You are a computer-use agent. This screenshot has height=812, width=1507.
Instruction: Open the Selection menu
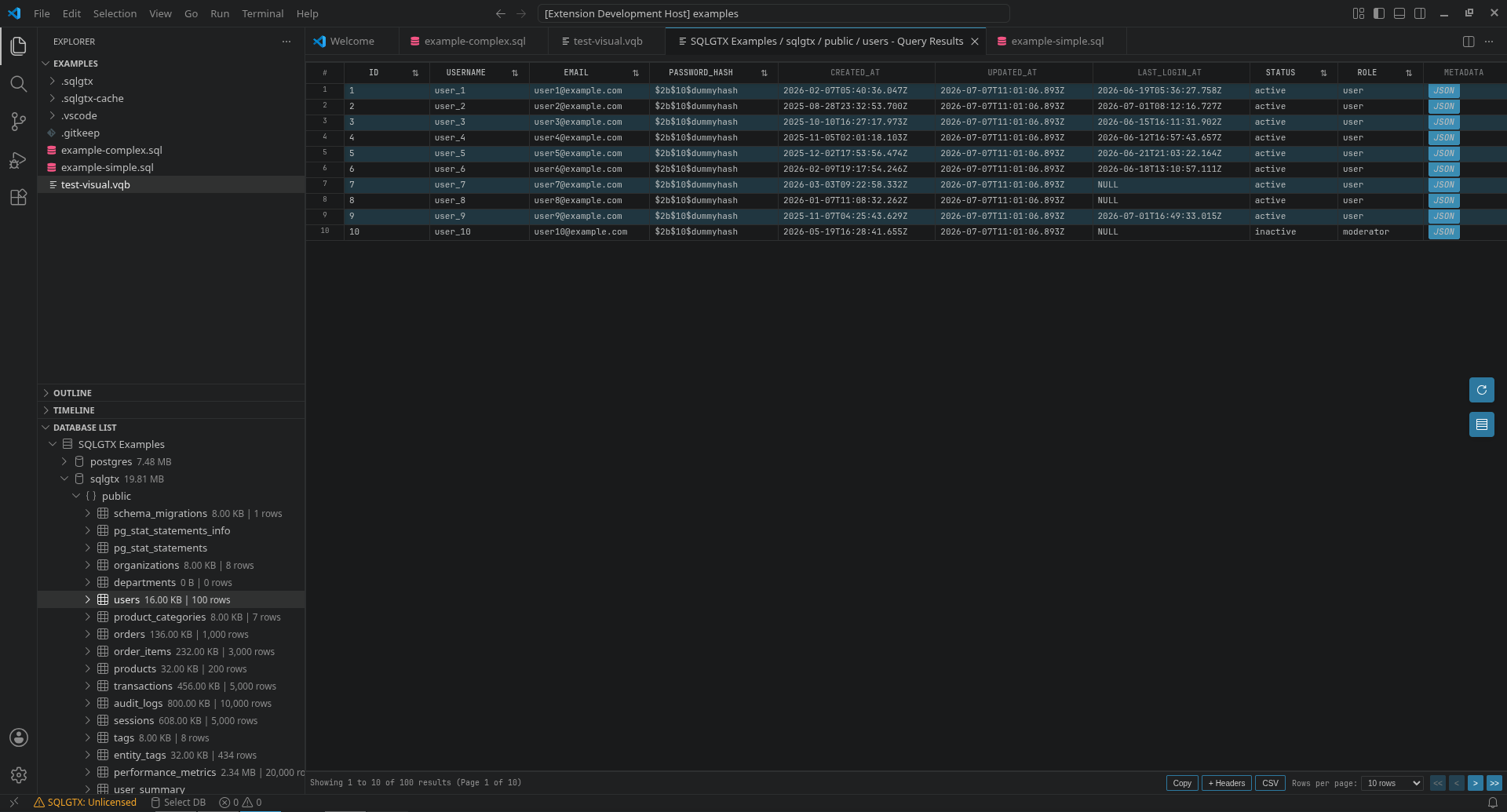point(115,13)
